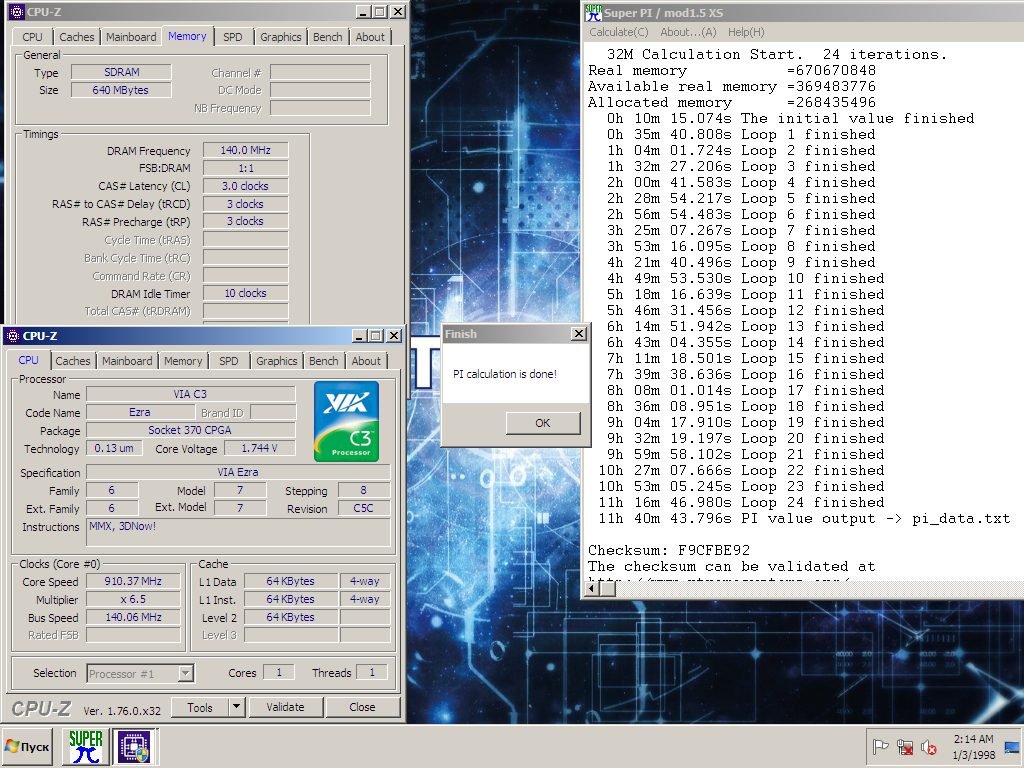Click the CAS# Latency value 3.0 clocks
Screen dimensions: 1024x768
pyautogui.click(x=246, y=186)
